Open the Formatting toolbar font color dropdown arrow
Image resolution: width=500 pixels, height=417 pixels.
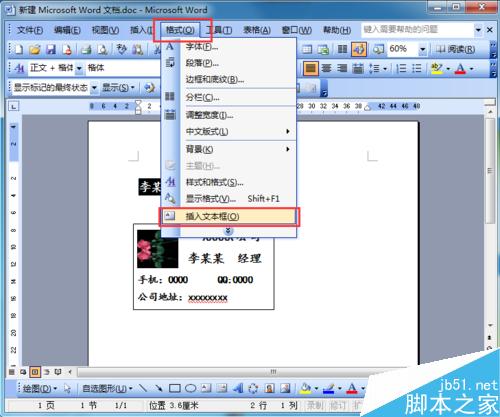pyautogui.click(x=471, y=69)
